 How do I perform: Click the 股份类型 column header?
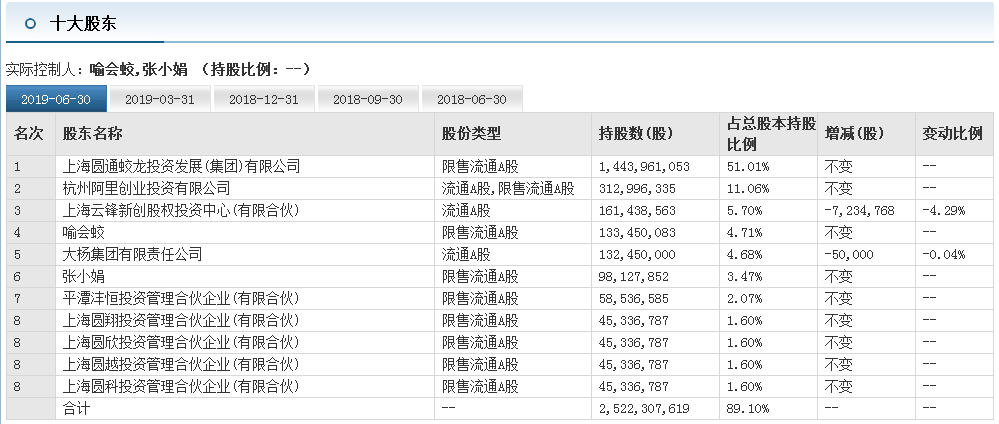tap(471, 133)
